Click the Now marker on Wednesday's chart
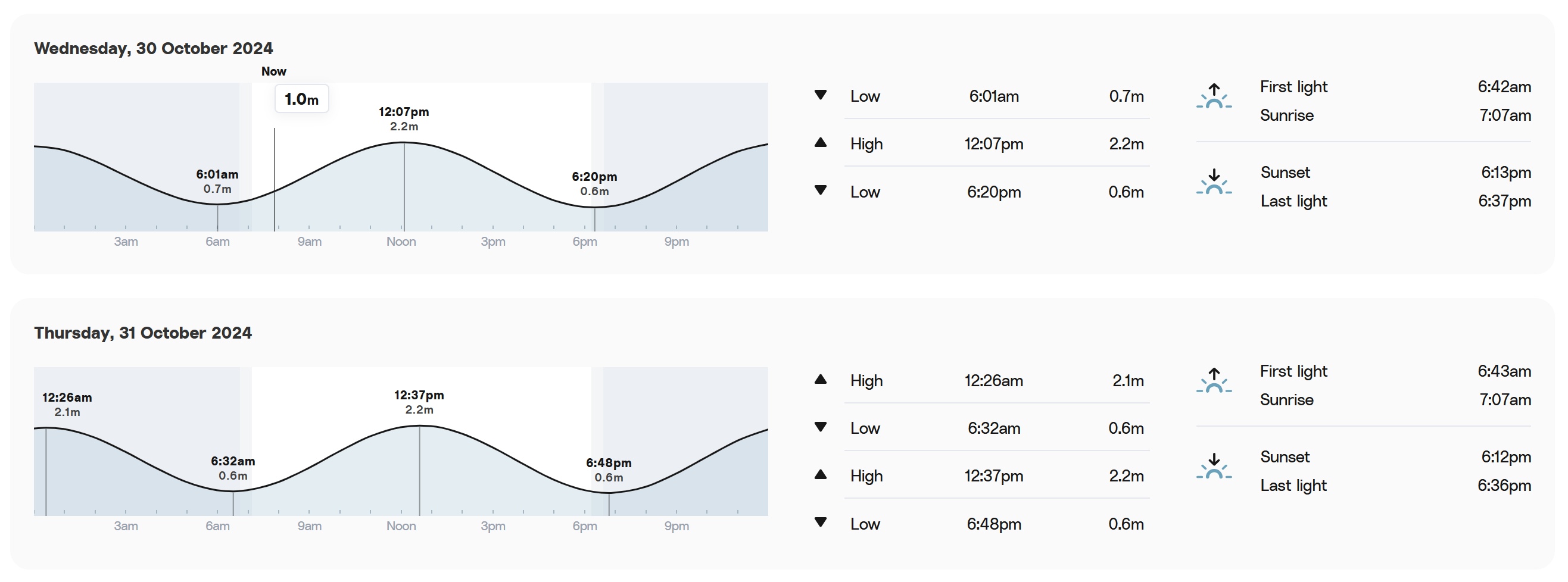Viewport: 1568px width, 582px height. [x=274, y=71]
